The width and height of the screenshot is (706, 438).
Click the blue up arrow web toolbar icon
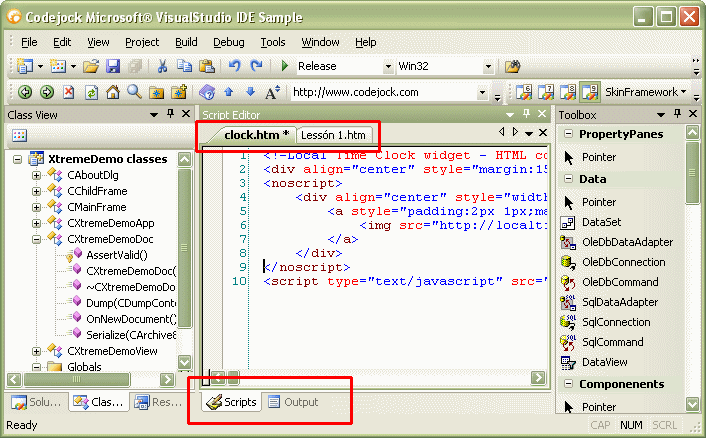(x=229, y=92)
